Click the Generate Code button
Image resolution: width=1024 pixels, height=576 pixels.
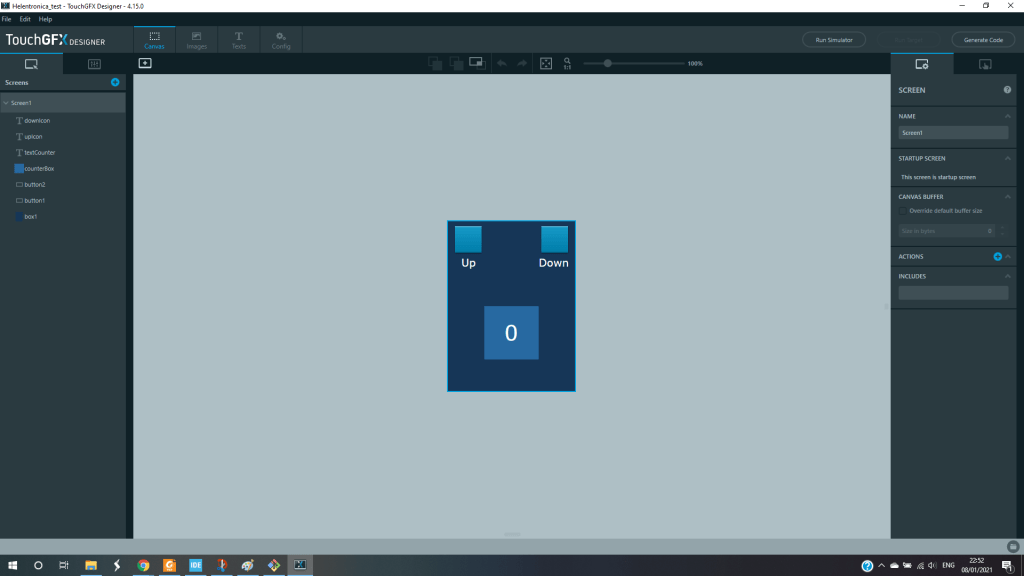pyautogui.click(x=983, y=40)
